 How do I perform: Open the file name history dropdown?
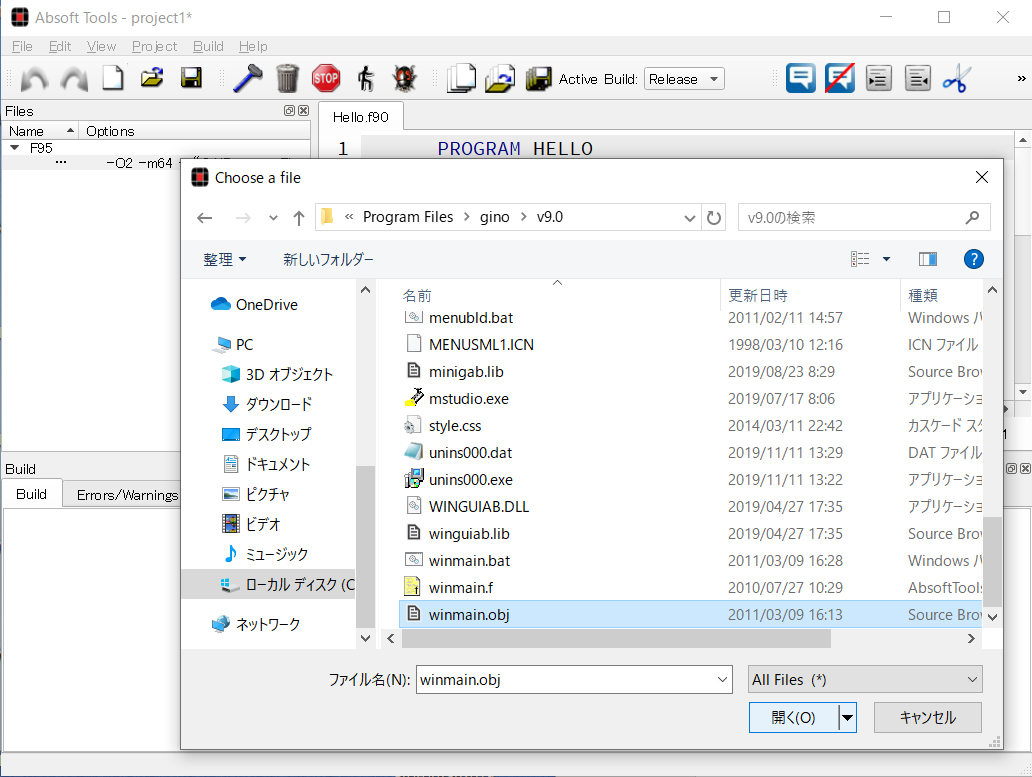tap(722, 680)
